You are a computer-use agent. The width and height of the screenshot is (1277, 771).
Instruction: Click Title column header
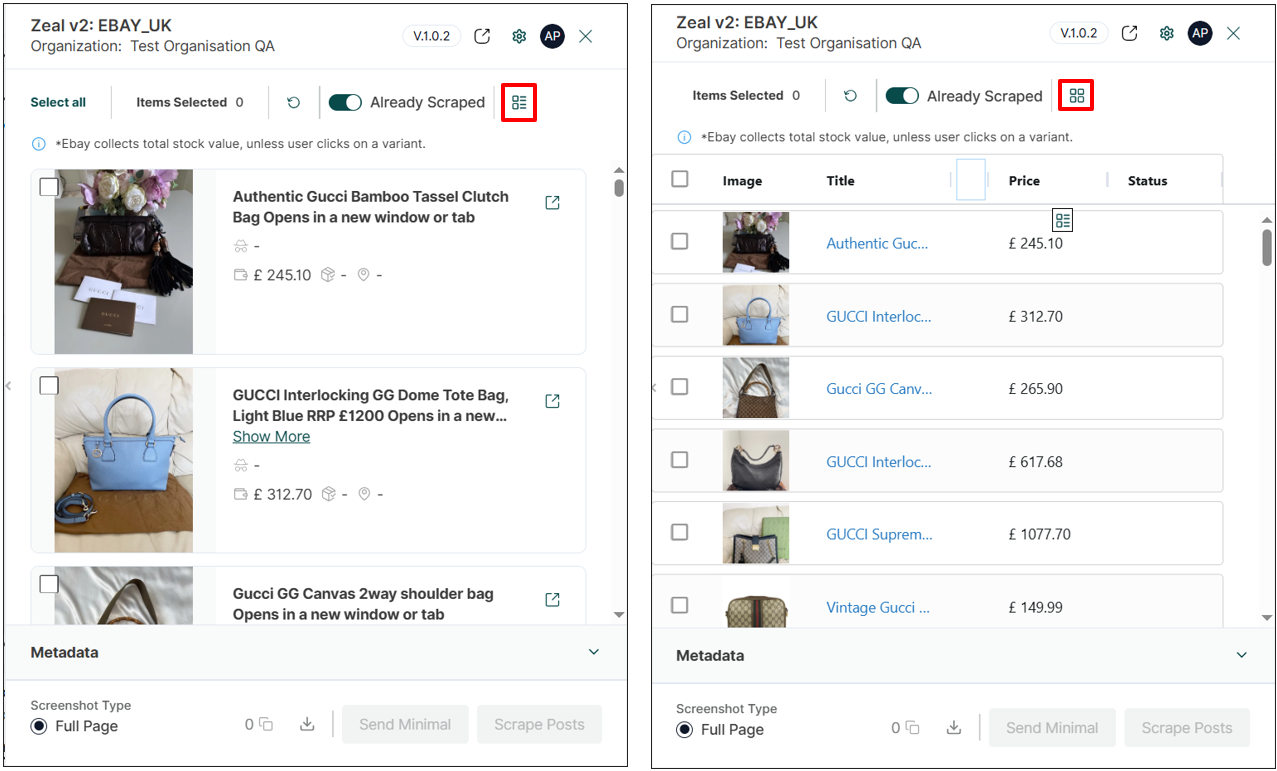841,181
